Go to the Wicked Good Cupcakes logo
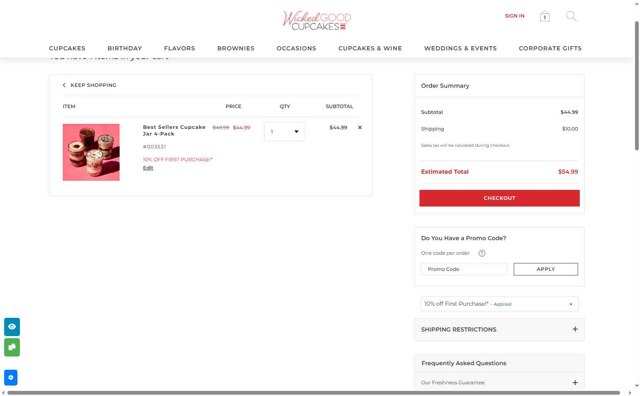The width and height of the screenshot is (640, 396). tap(317, 20)
